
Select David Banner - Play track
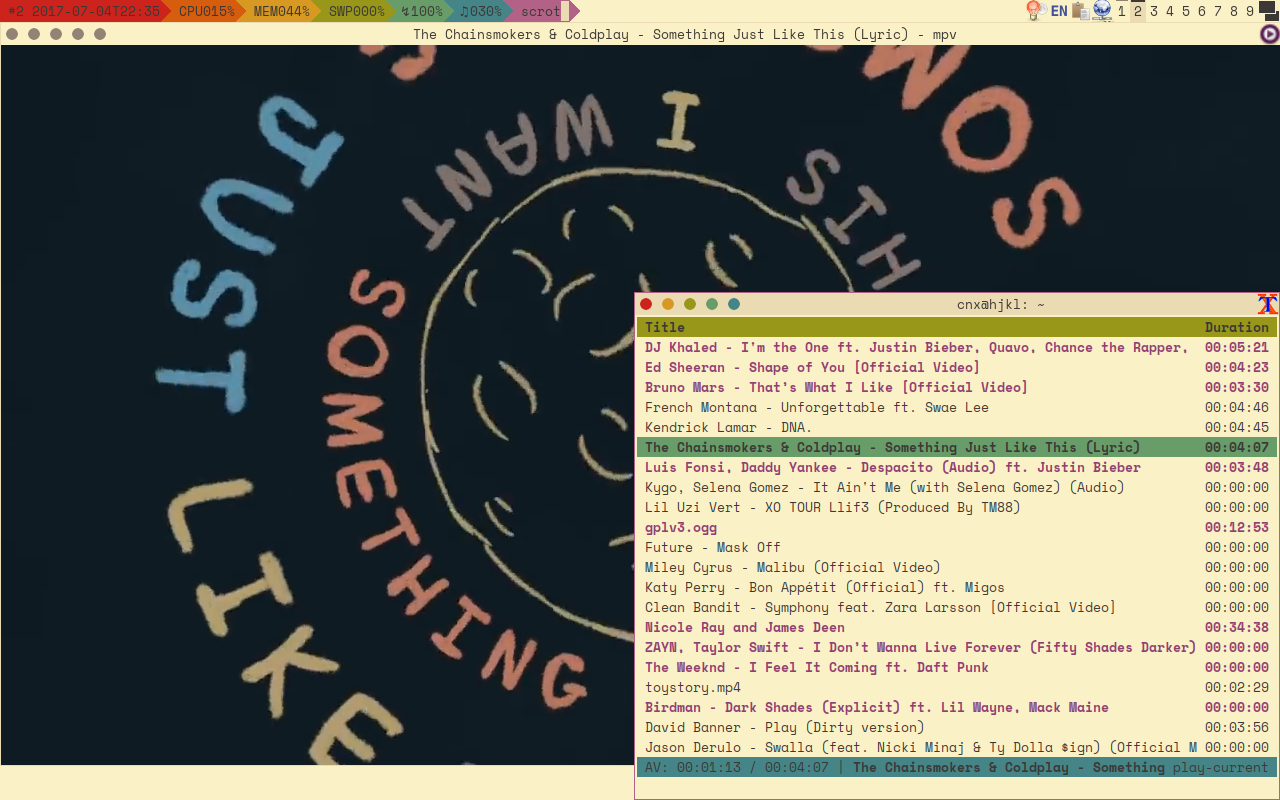(x=957, y=727)
